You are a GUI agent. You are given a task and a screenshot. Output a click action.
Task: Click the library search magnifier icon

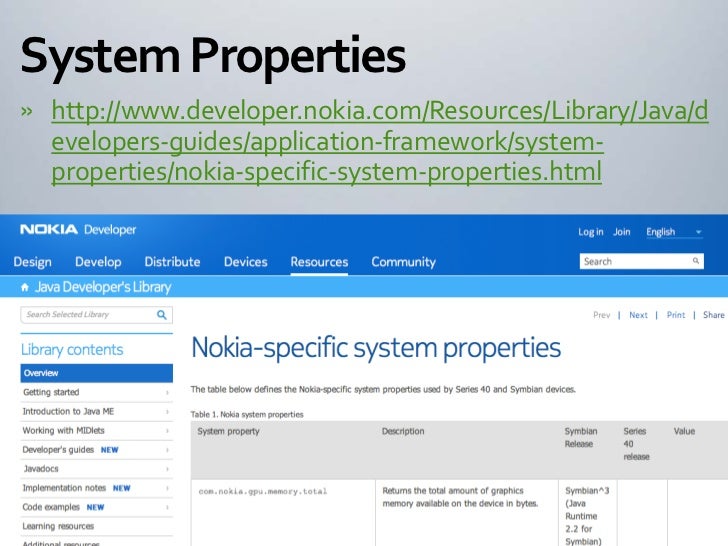coord(162,315)
